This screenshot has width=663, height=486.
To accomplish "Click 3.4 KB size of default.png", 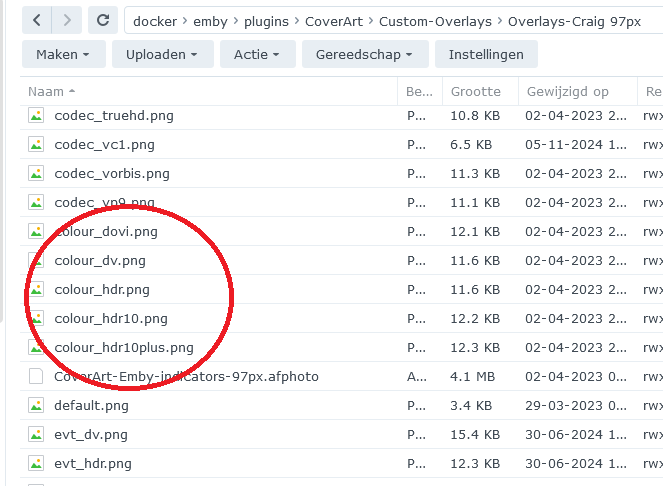I will pos(471,405).
